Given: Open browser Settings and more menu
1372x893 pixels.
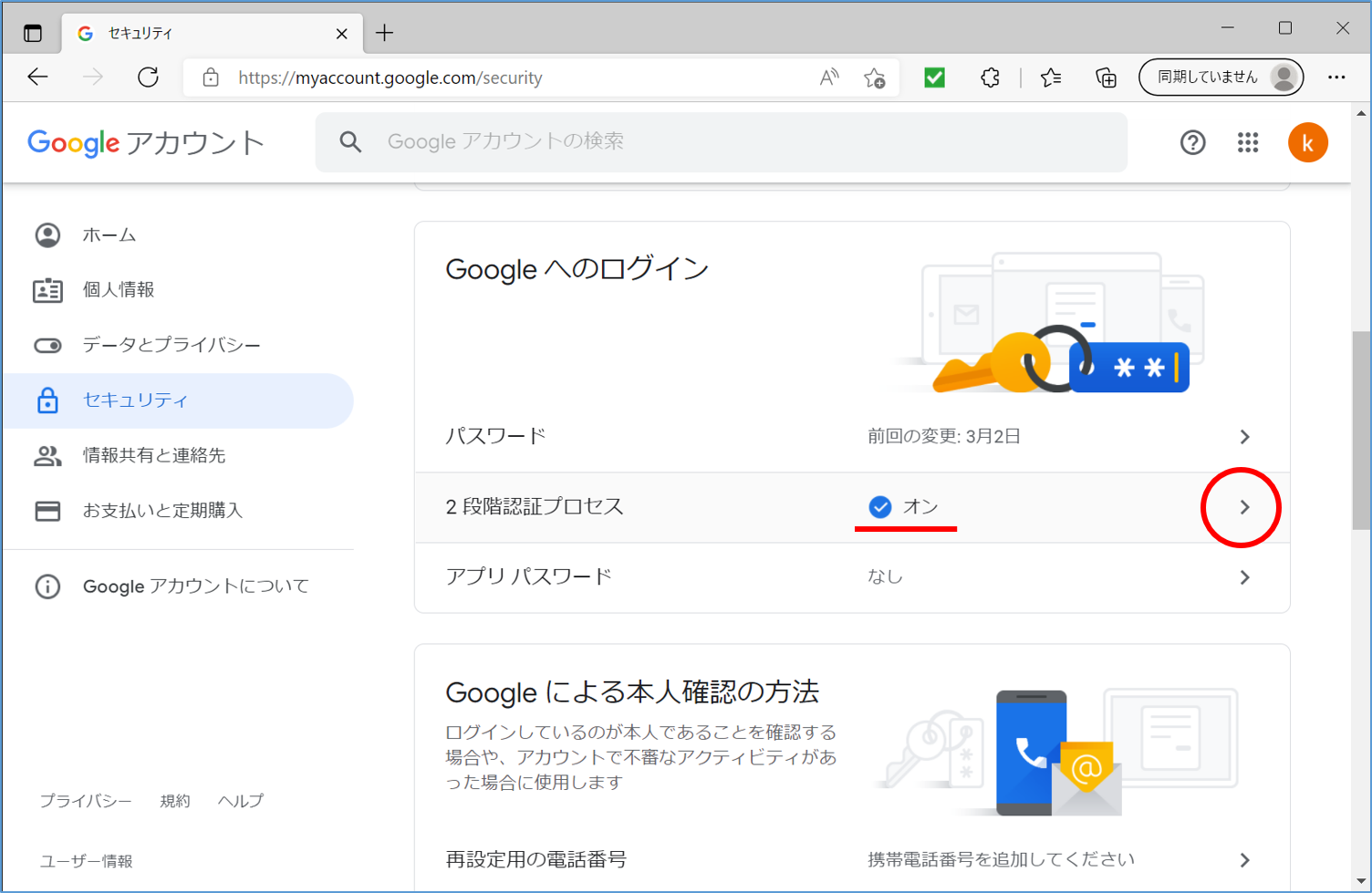Looking at the screenshot, I should pyautogui.click(x=1336, y=78).
